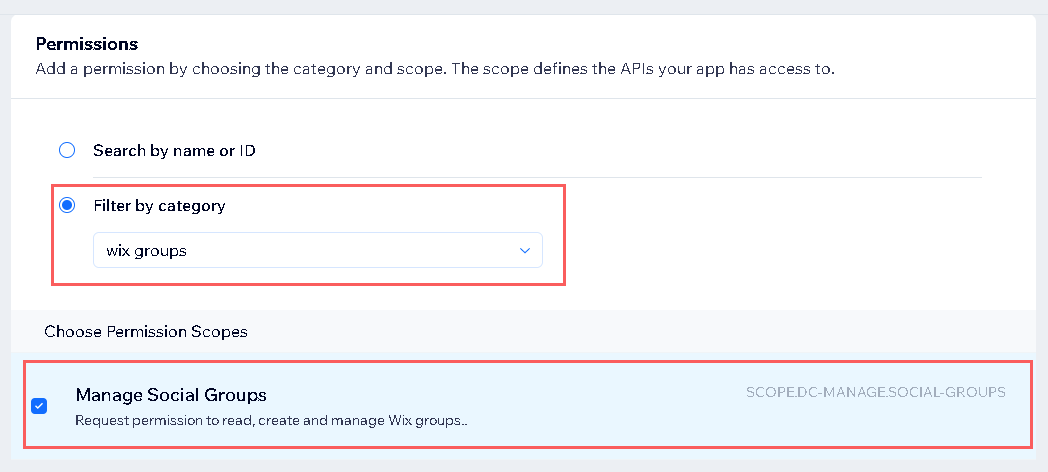This screenshot has height=472, width=1048.
Task: Click the 'wix groups' text in dropdown
Action: 146,251
